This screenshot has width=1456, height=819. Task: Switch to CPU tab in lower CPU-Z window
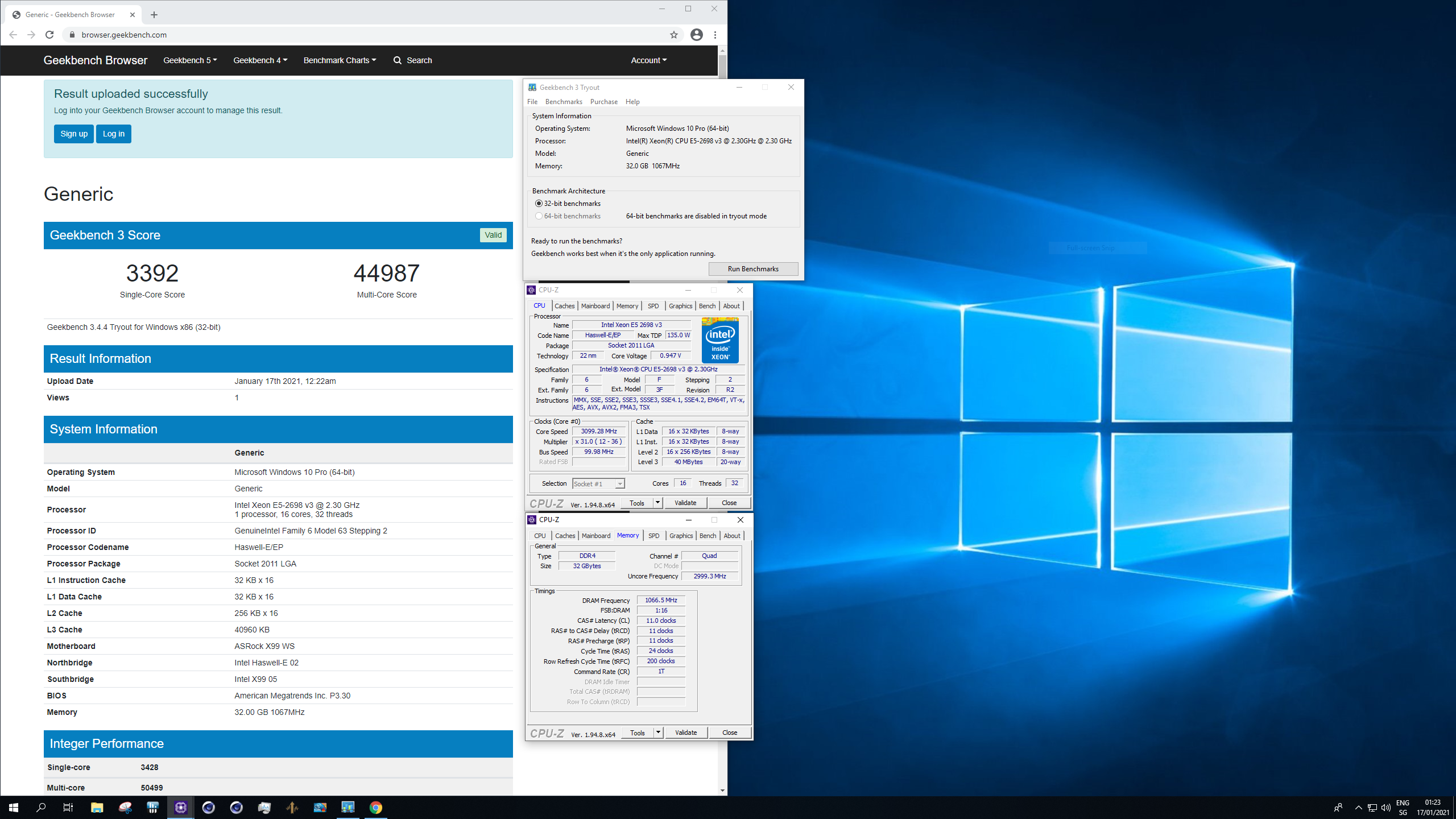tap(540, 536)
